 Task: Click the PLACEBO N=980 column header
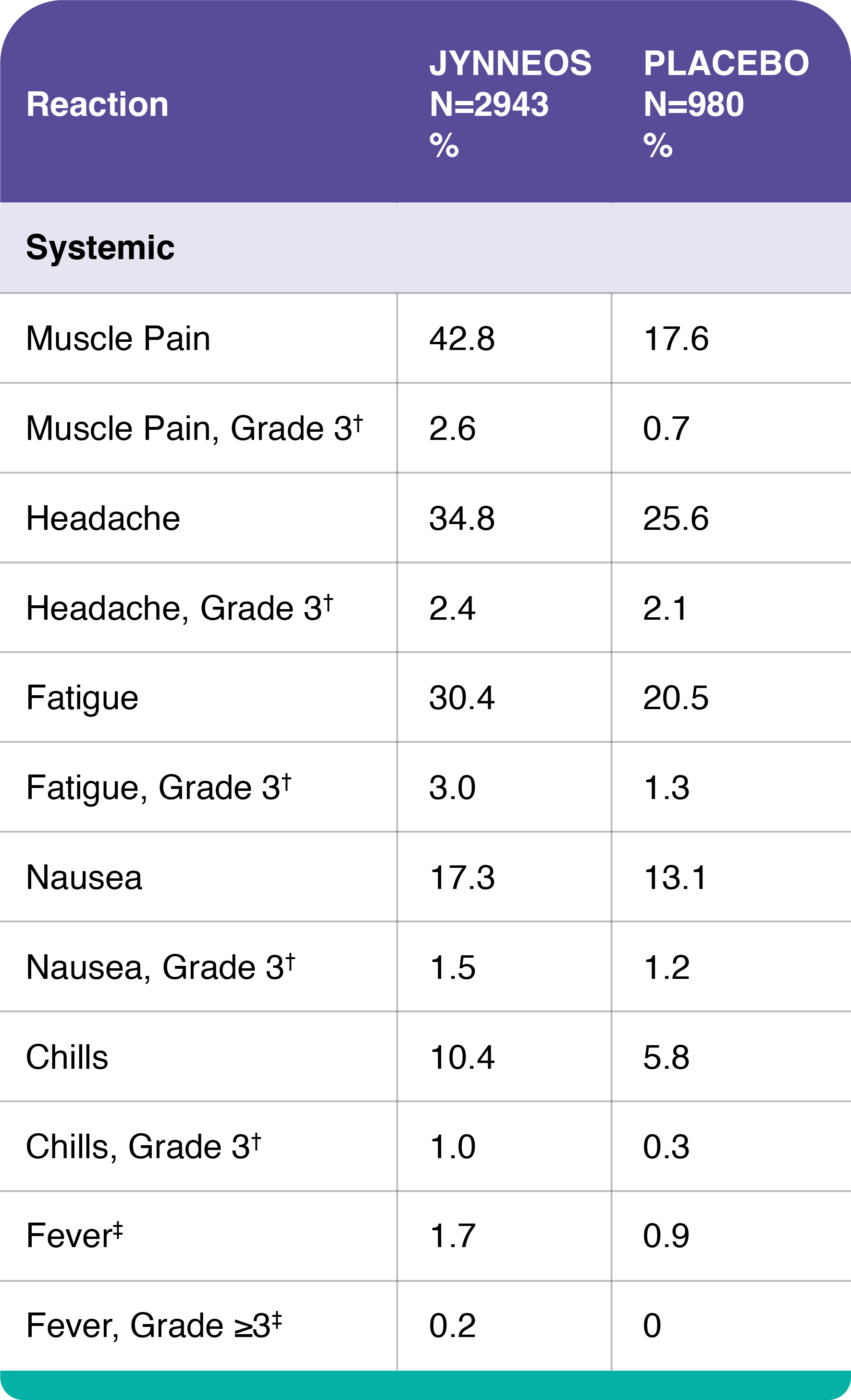(726, 103)
